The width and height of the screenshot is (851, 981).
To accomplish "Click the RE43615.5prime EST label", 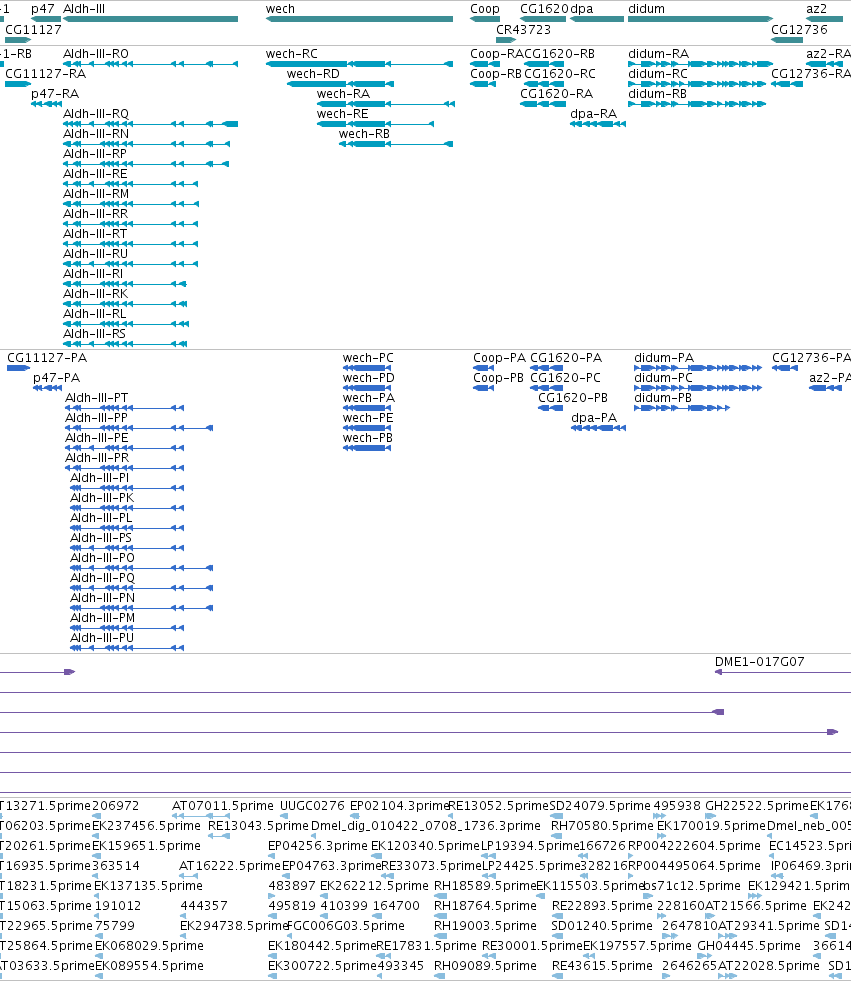I will coord(602,966).
